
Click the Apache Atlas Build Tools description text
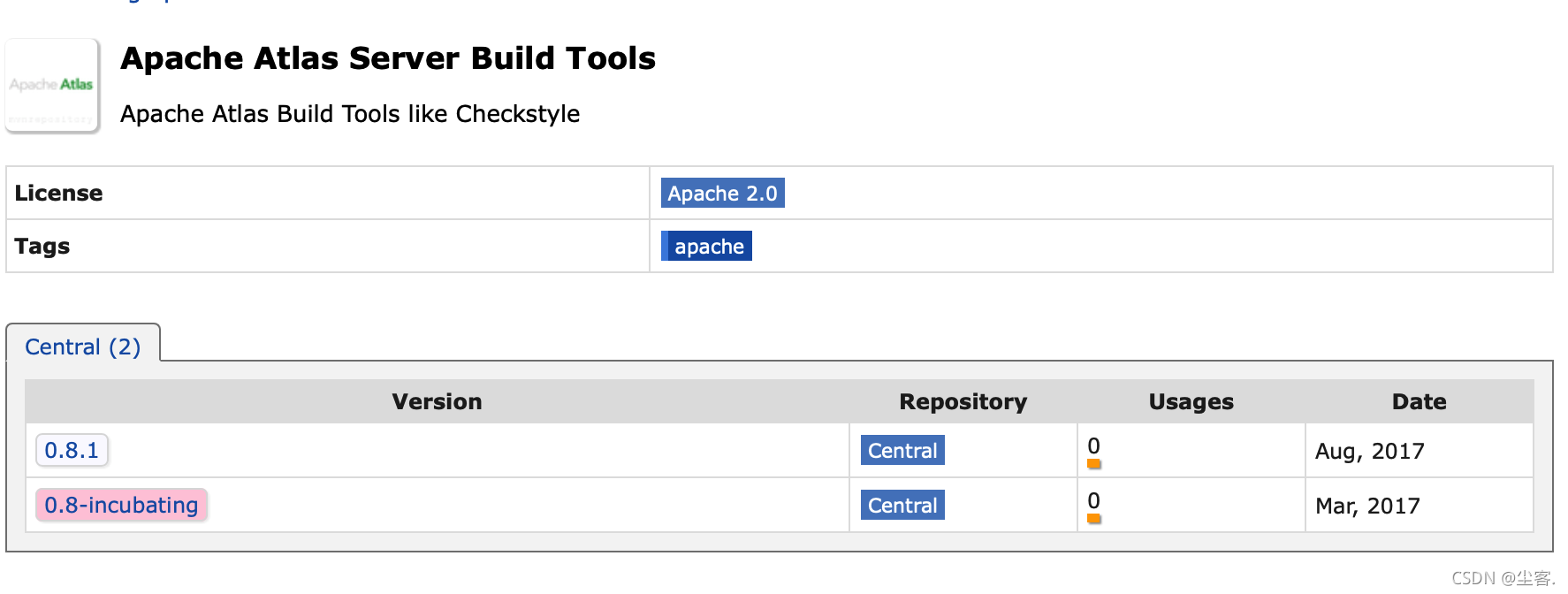pyautogui.click(x=350, y=114)
